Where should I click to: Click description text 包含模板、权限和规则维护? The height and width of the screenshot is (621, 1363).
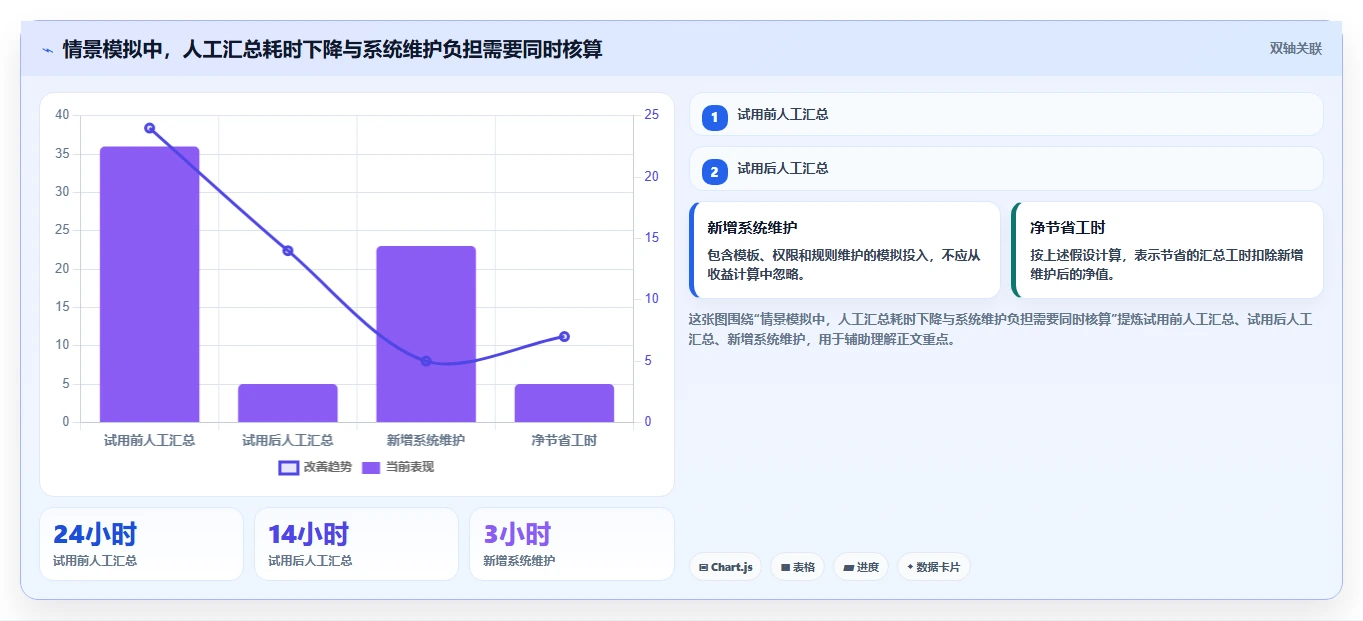click(x=845, y=264)
